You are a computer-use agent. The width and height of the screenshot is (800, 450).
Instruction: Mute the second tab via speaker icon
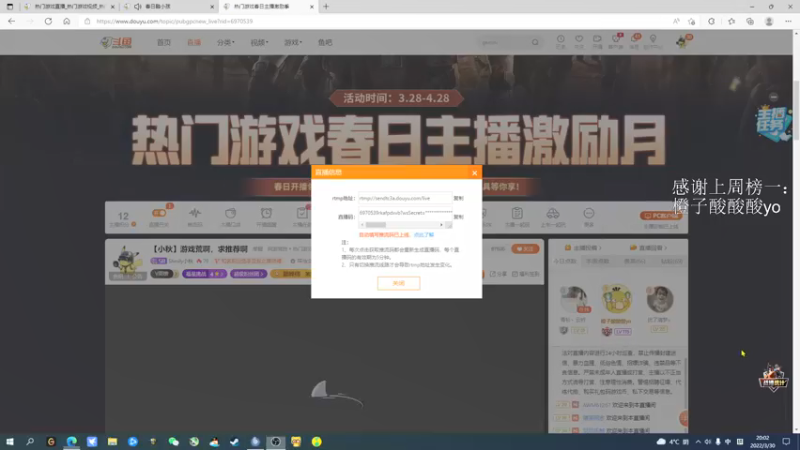tap(137, 7)
